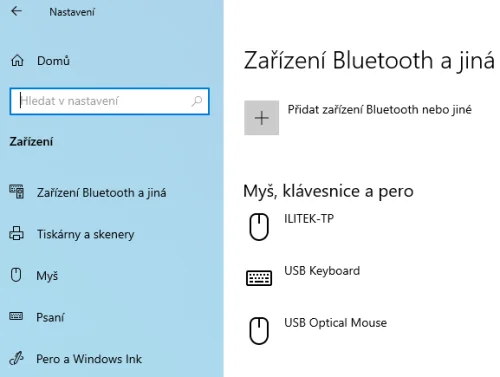Click the plus icon to add device
This screenshot has height=377, width=500.
[x=262, y=118]
